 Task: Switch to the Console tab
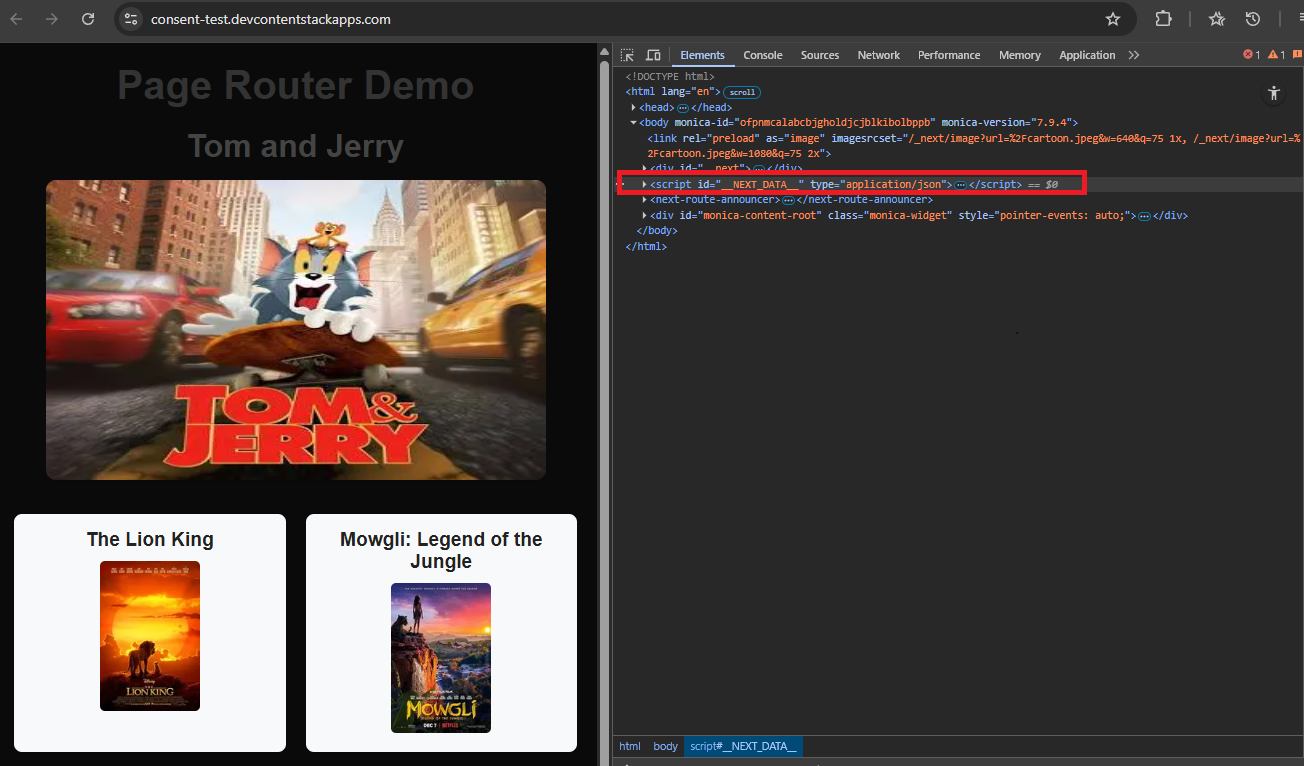click(763, 55)
